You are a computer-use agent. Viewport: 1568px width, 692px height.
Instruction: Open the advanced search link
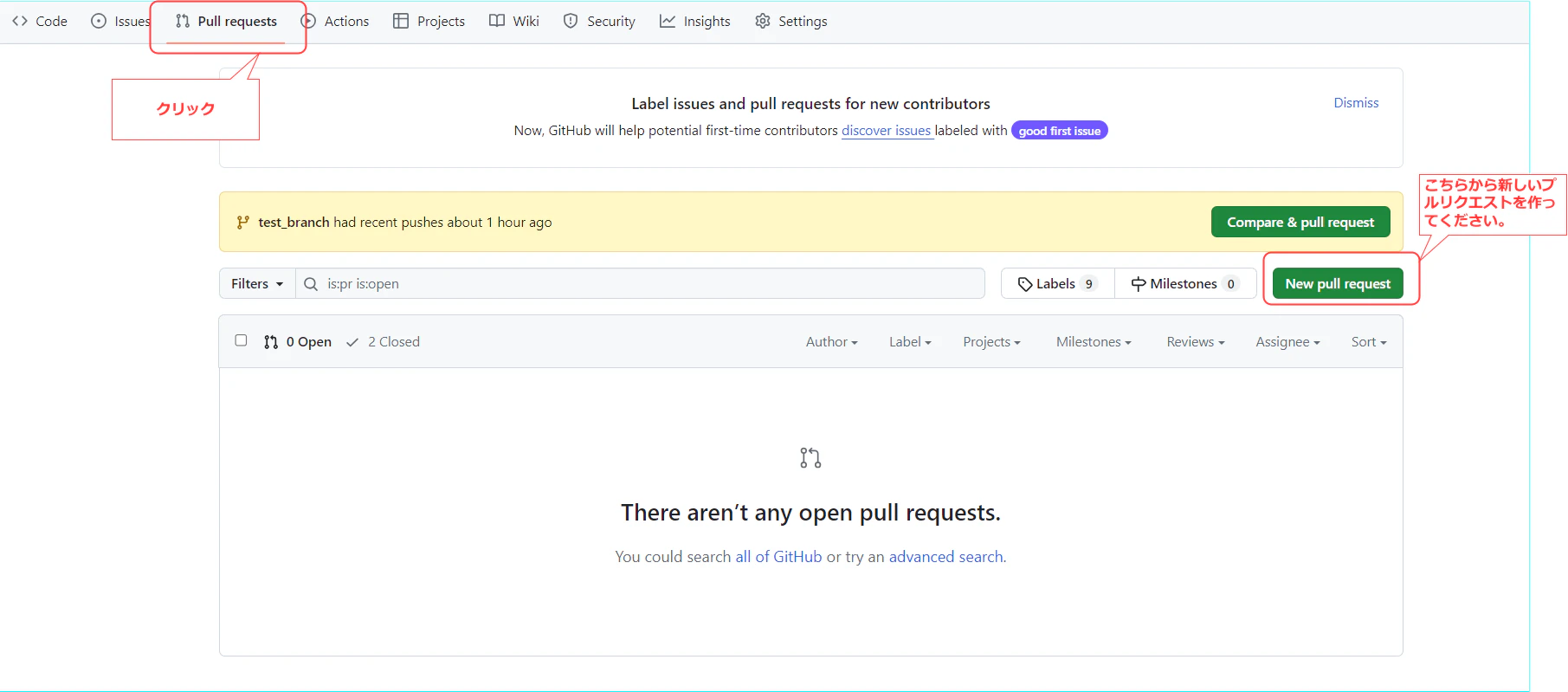(946, 557)
